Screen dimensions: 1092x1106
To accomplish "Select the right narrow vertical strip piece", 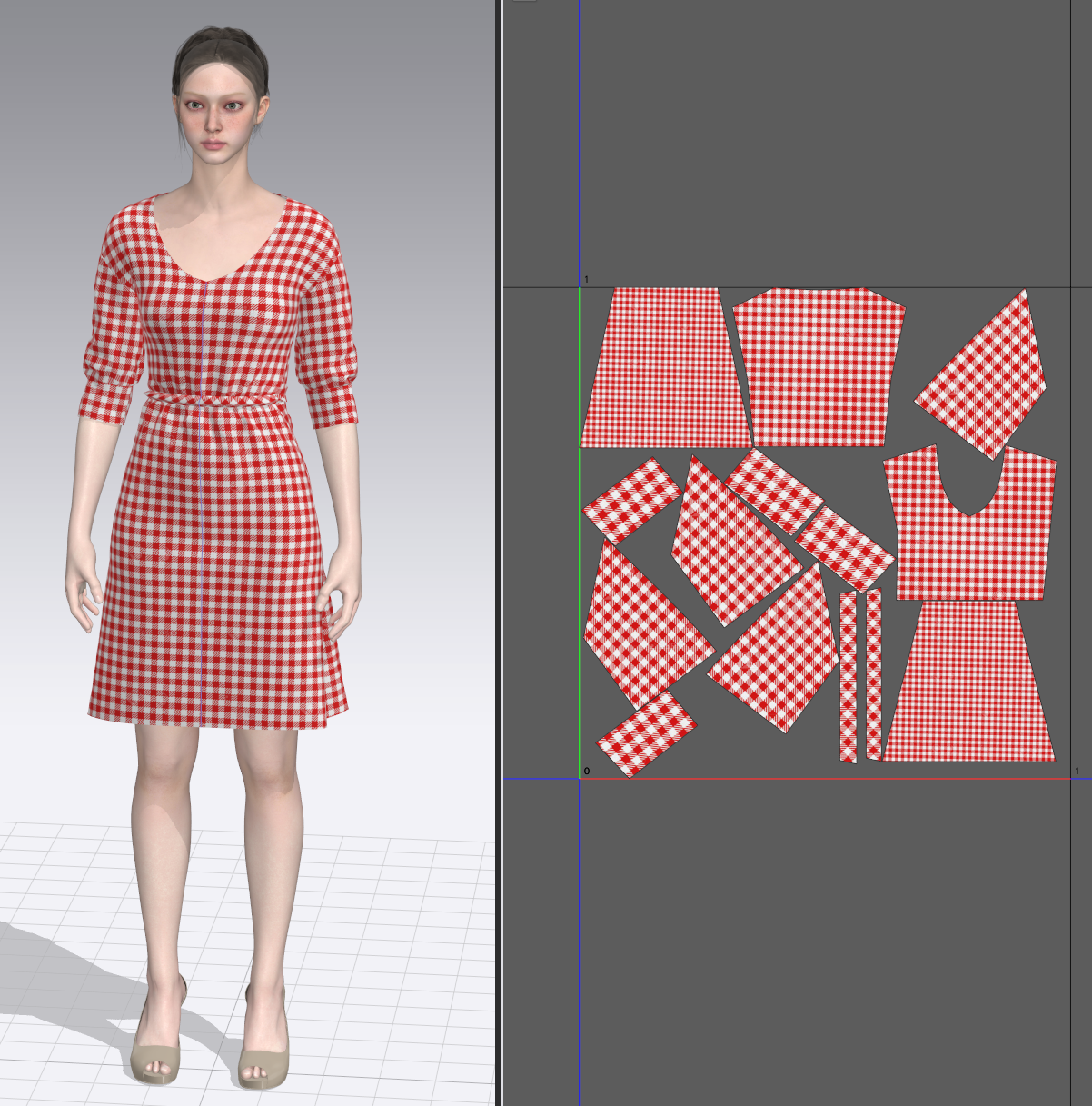I will click(873, 674).
